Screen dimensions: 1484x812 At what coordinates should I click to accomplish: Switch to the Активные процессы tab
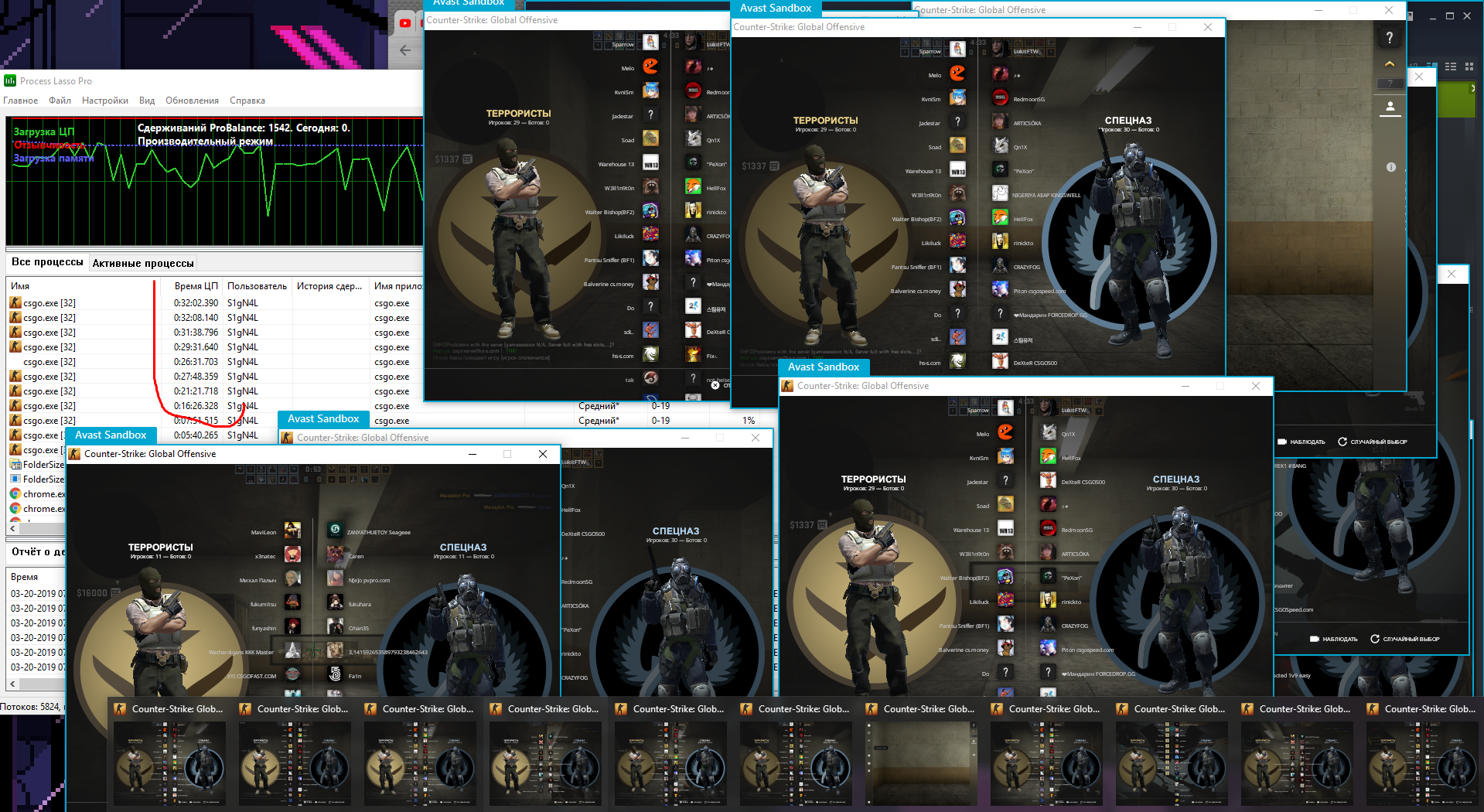pyautogui.click(x=143, y=263)
